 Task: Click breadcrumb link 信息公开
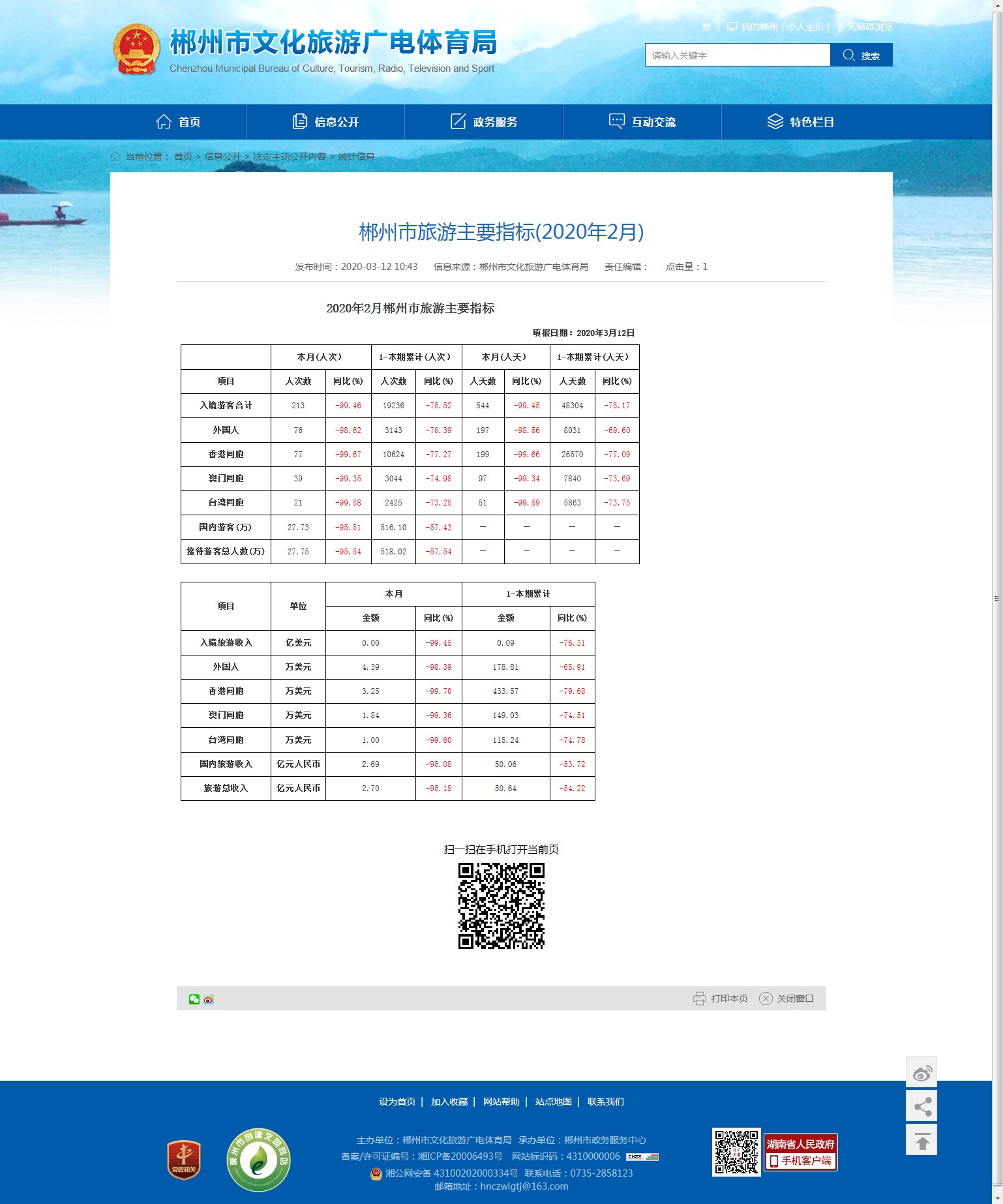(223, 157)
